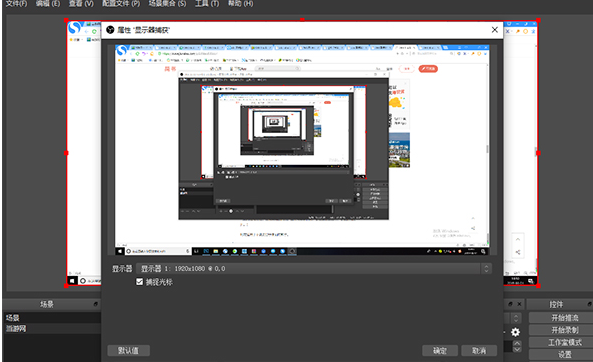Close the 属性 '显示器捕获' dialog
The height and width of the screenshot is (362, 593).
tap(494, 30)
